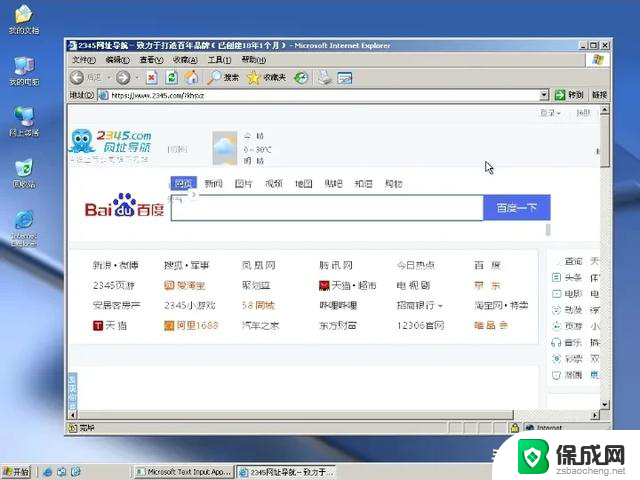This screenshot has height=480, width=640.
Task: Click the 2345网址导航 taskbar window button
Action: point(286,472)
